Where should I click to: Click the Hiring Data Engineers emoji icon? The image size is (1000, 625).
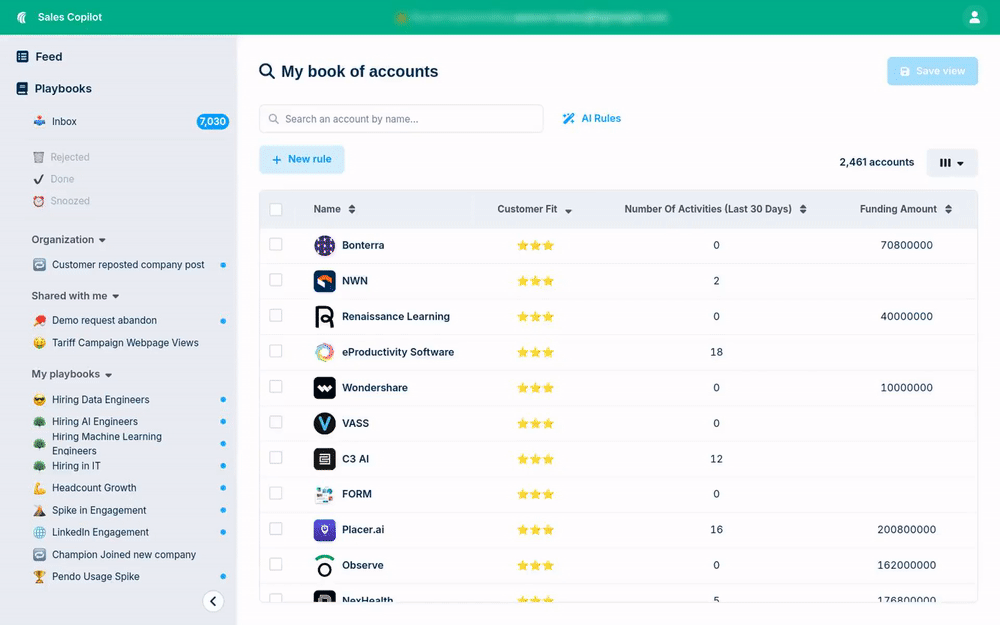40,400
